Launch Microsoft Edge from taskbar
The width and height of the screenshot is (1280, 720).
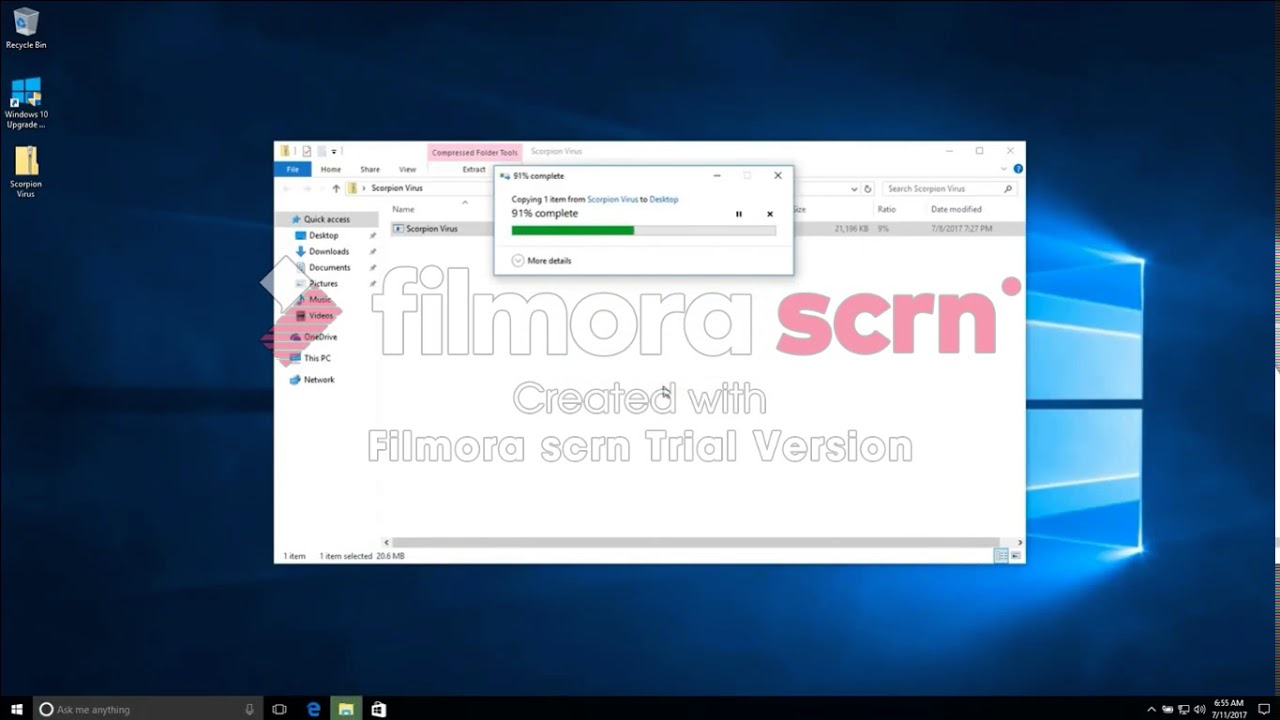coord(313,709)
